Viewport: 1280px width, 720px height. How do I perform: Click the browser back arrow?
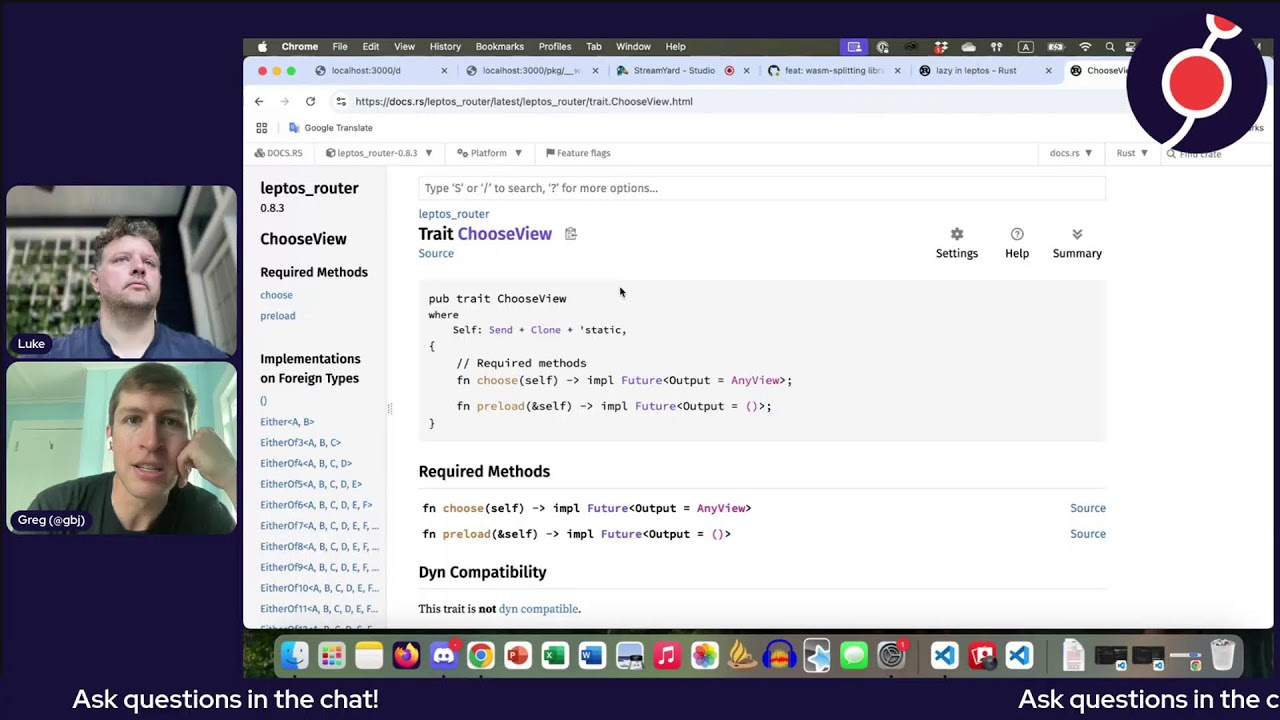[x=259, y=101]
